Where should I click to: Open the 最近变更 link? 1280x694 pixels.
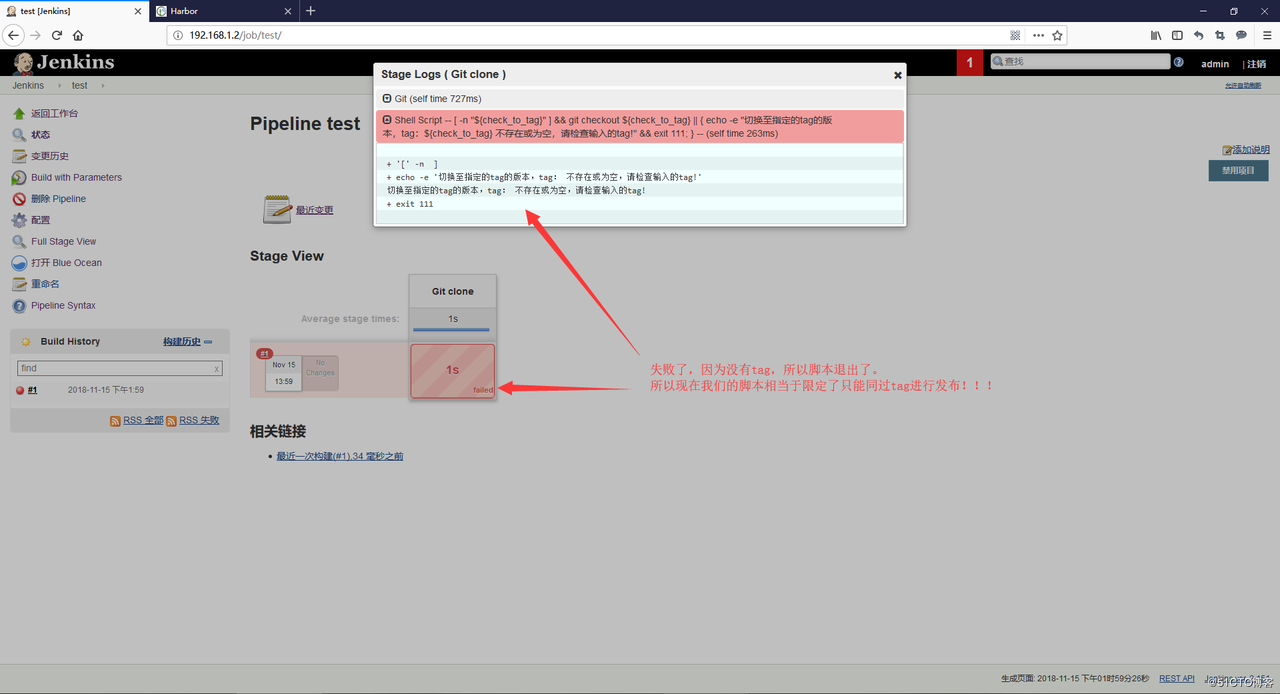pos(314,210)
